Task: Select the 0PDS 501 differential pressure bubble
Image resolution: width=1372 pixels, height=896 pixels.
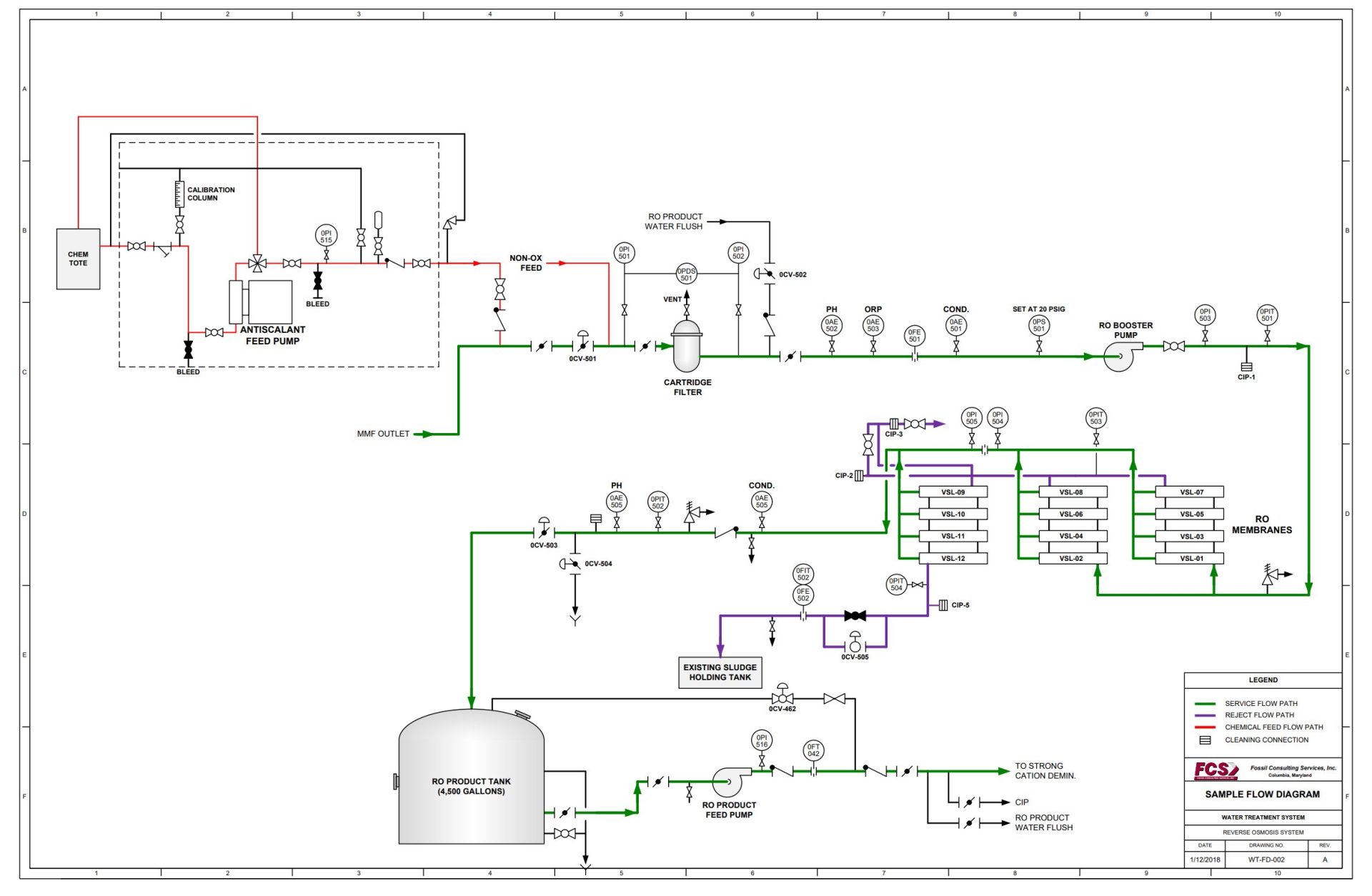Action: pos(686,274)
